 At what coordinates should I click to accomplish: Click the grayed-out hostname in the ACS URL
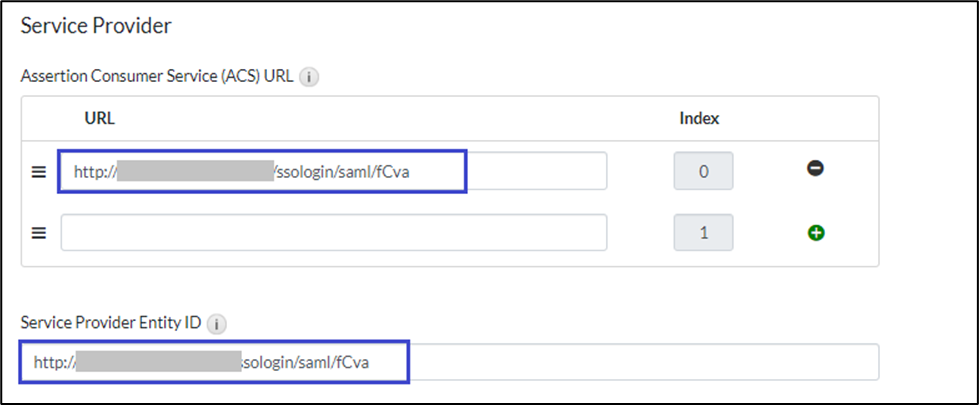click(196, 171)
